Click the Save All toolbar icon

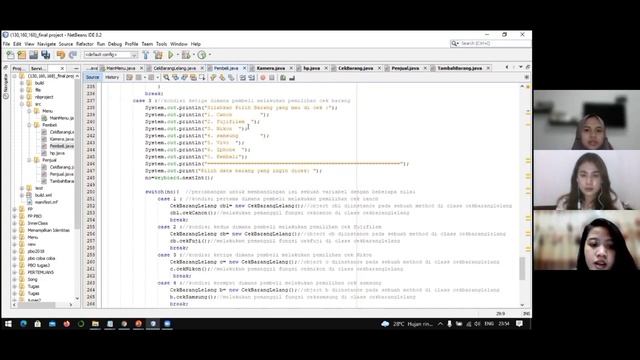[45, 55]
